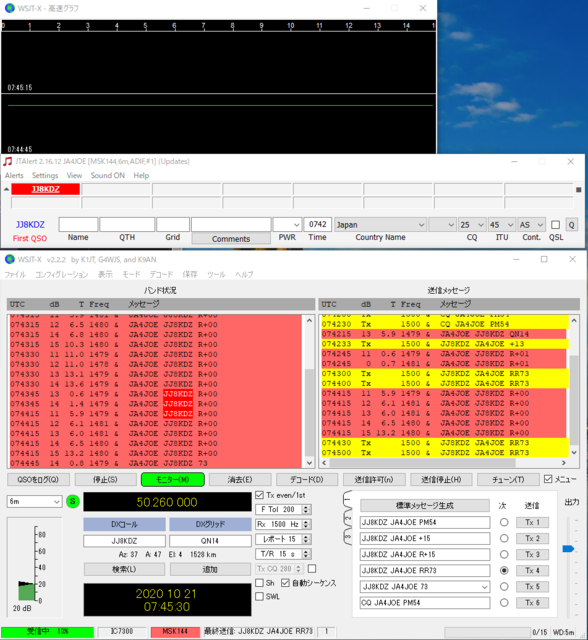
Task: Click the QSOをログ(Q) button
Action: coord(38,480)
